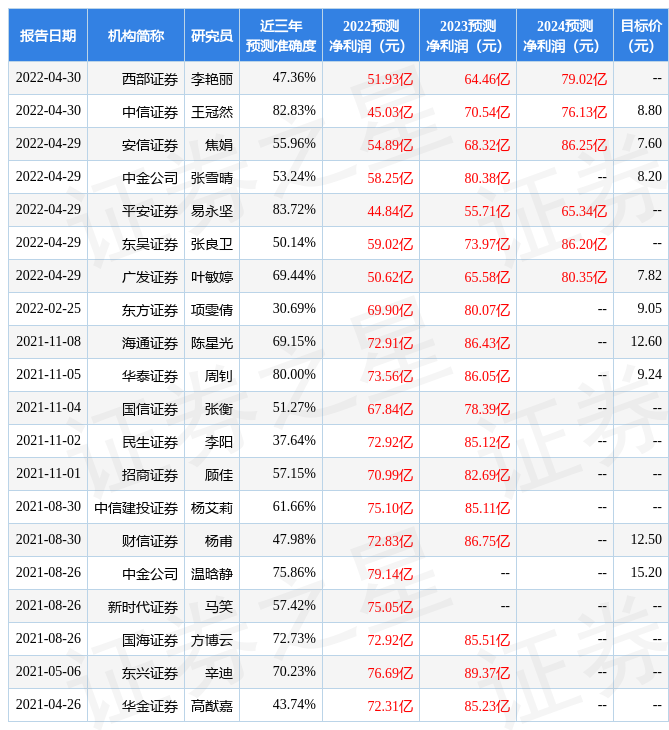Click the 2023预测净利润 column header
669x730 pixels.
click(468, 35)
